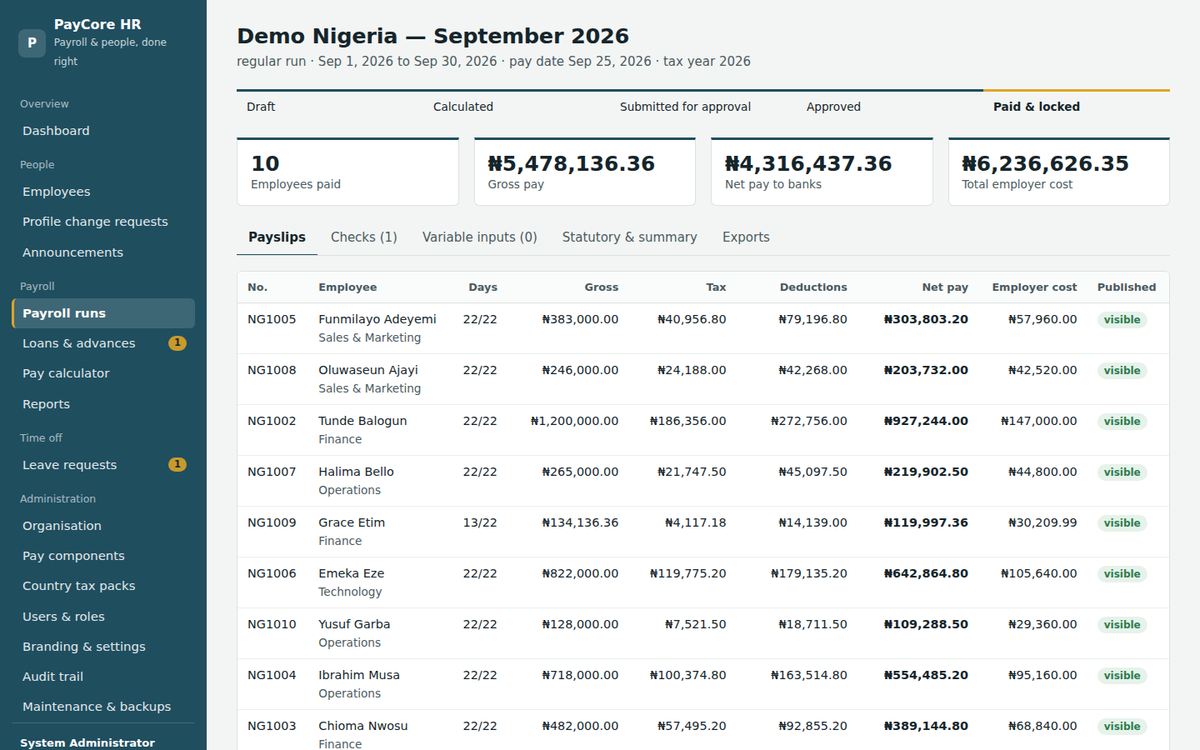The width and height of the screenshot is (1200, 750).
Task: Open Oluwaseun Ajayi's payslip row
Action: [703, 379]
